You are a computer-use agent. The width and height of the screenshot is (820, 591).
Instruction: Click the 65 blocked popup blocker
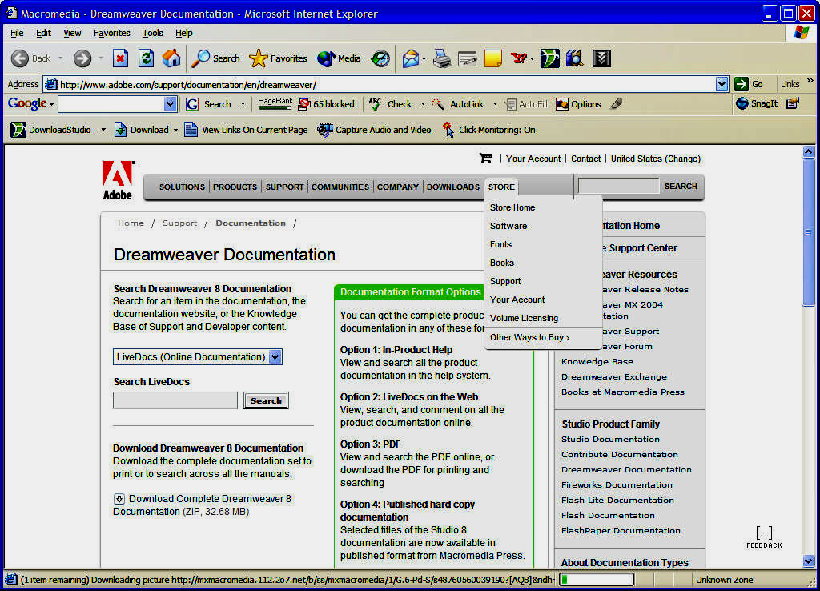click(326, 104)
